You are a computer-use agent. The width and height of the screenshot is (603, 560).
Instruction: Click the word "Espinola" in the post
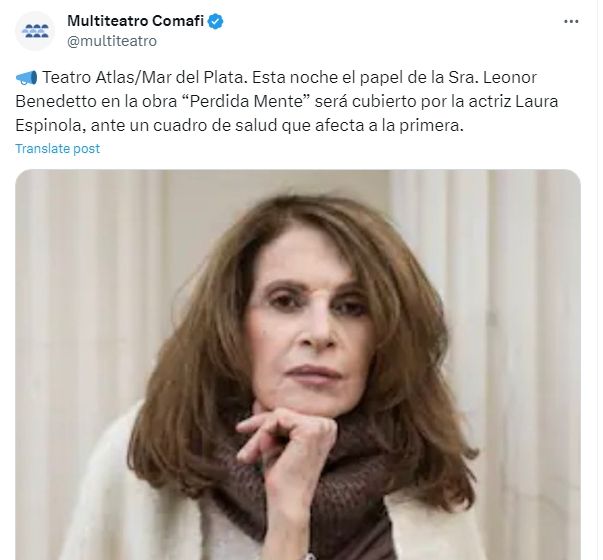(50, 126)
